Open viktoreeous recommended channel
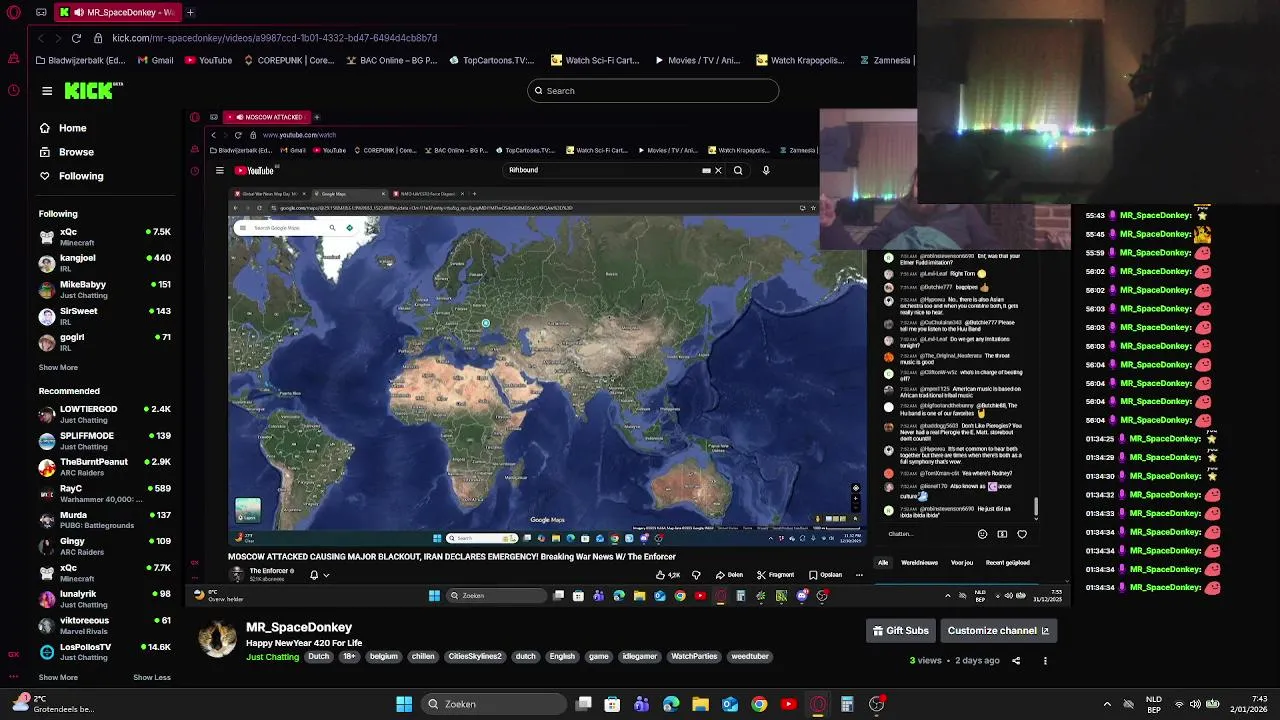 pyautogui.click(x=105, y=625)
